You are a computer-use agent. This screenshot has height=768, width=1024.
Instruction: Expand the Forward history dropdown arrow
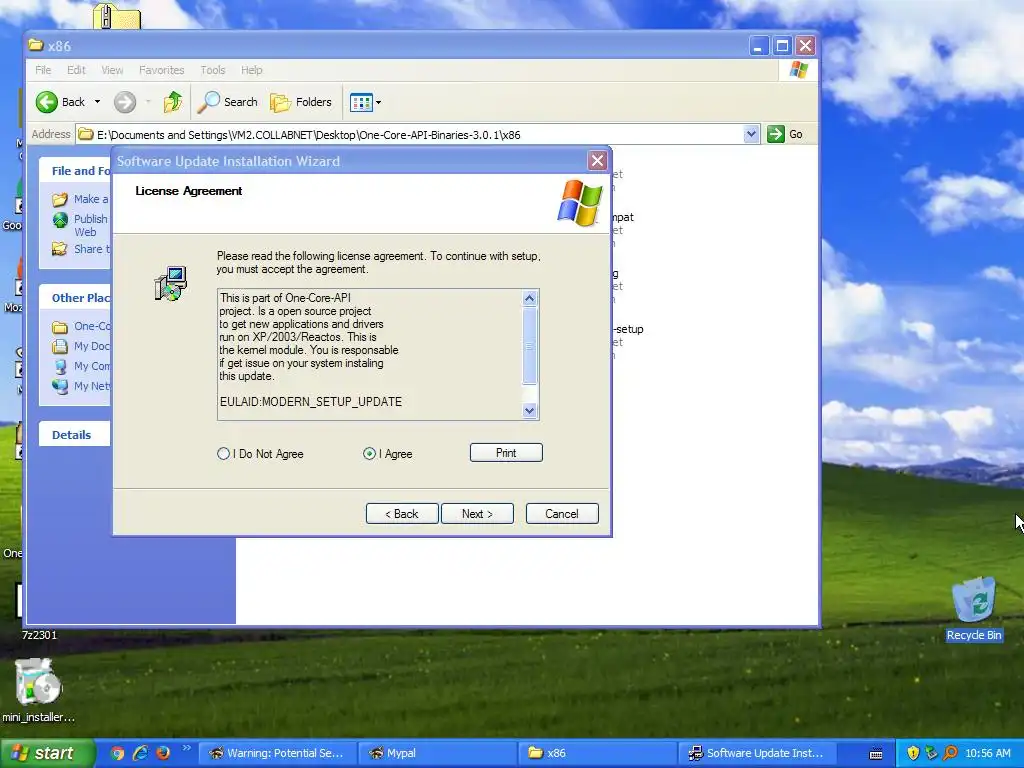click(148, 102)
